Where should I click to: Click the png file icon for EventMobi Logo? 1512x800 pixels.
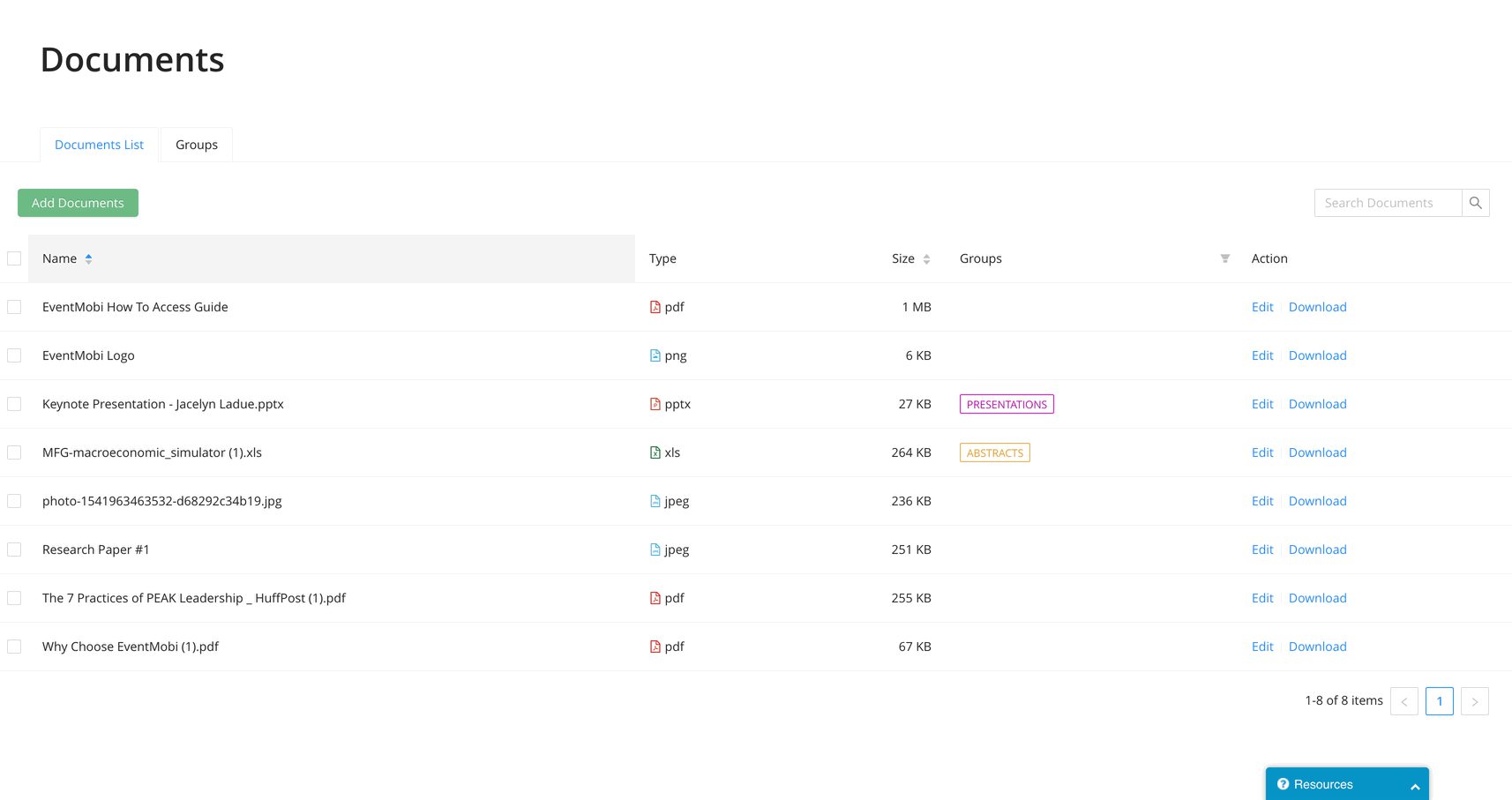point(655,355)
